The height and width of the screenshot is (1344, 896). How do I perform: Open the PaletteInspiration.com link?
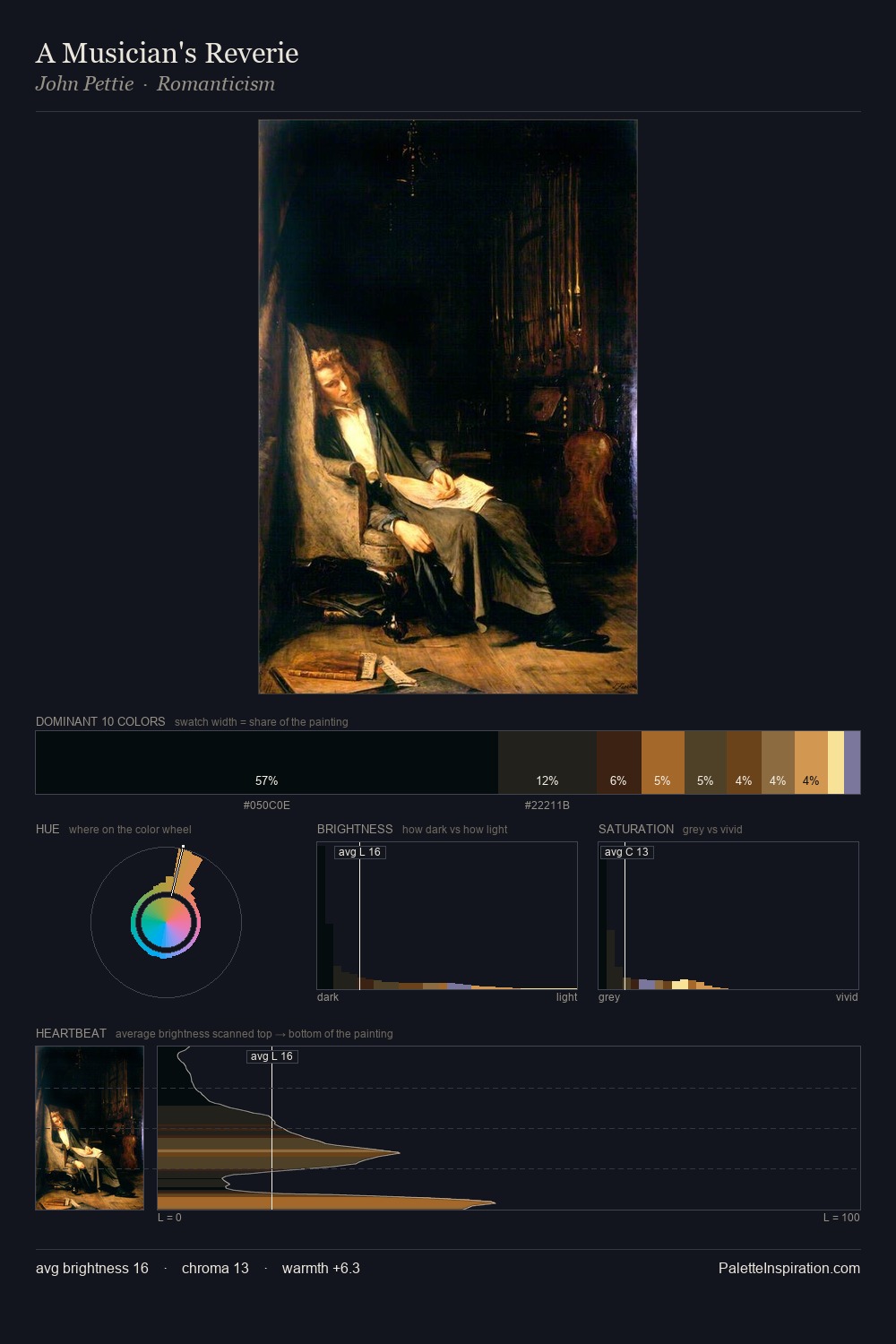[x=789, y=1268]
